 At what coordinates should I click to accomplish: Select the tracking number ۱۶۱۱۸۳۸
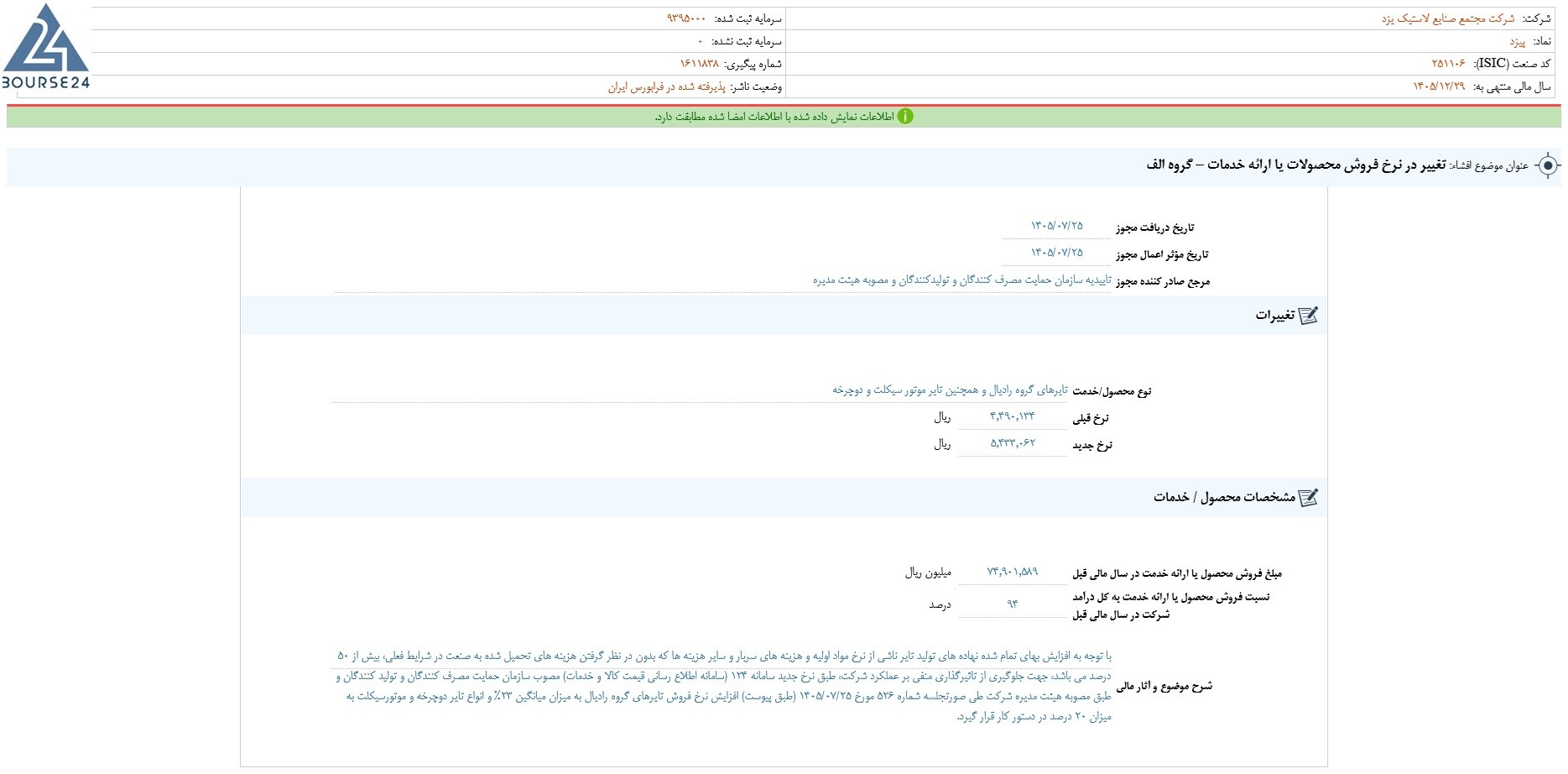(x=699, y=64)
